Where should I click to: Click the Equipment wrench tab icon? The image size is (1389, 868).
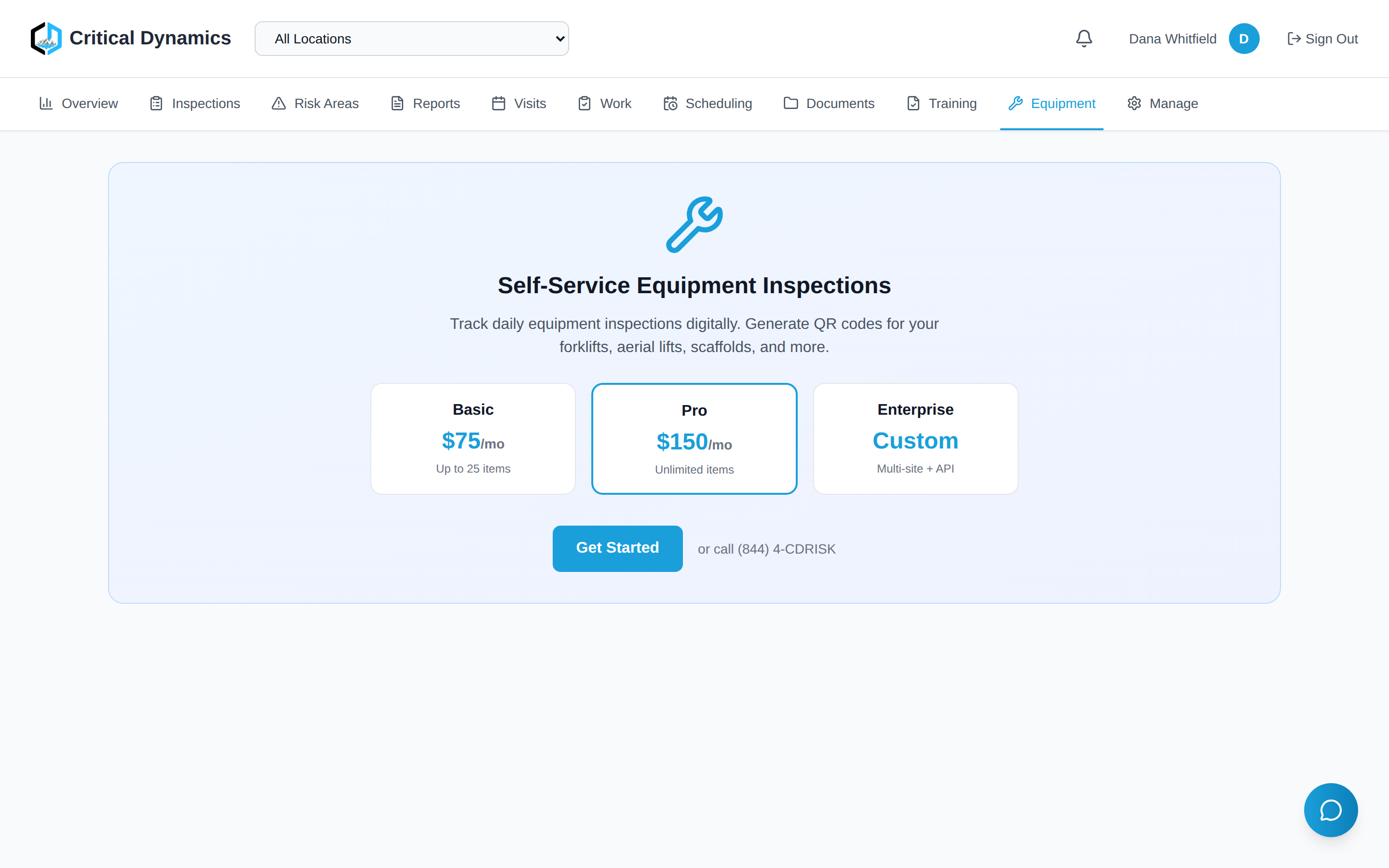point(1015,103)
